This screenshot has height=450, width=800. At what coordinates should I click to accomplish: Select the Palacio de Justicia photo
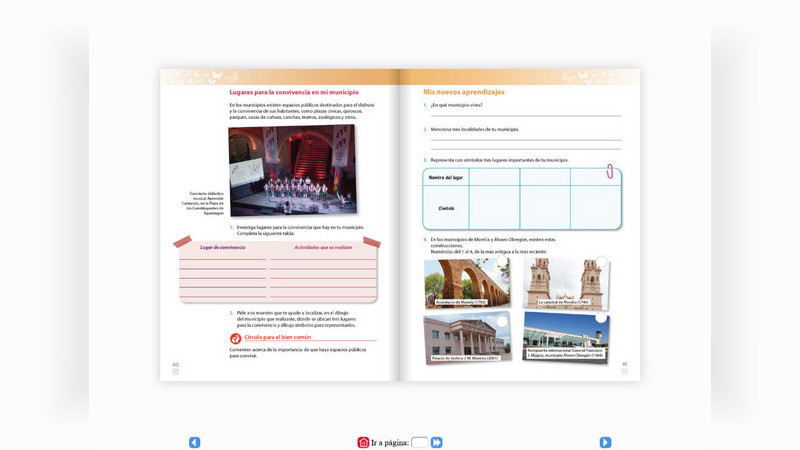(467, 337)
